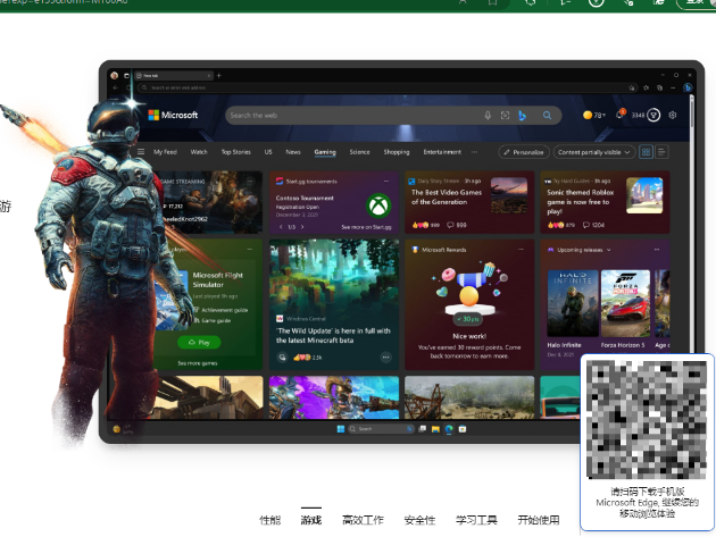Click the visual search camera icon

(505, 116)
